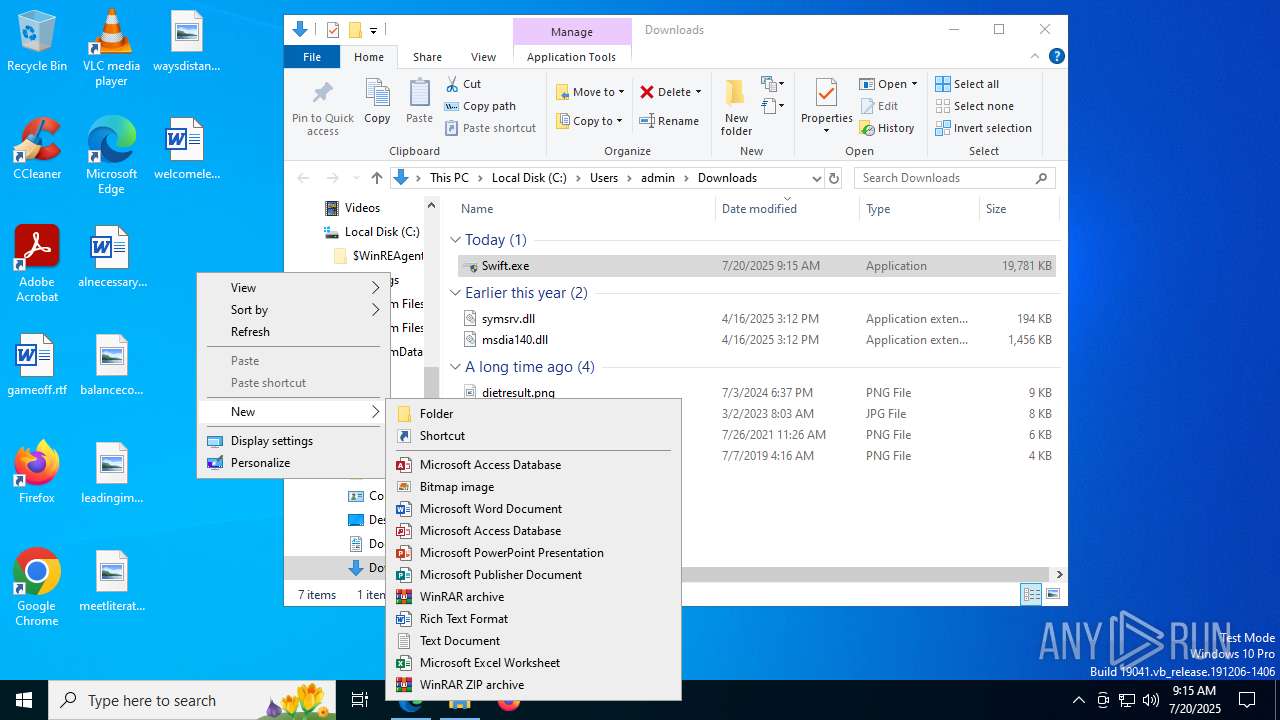
Task: Create new Folder from submenu
Action: pos(533,414)
